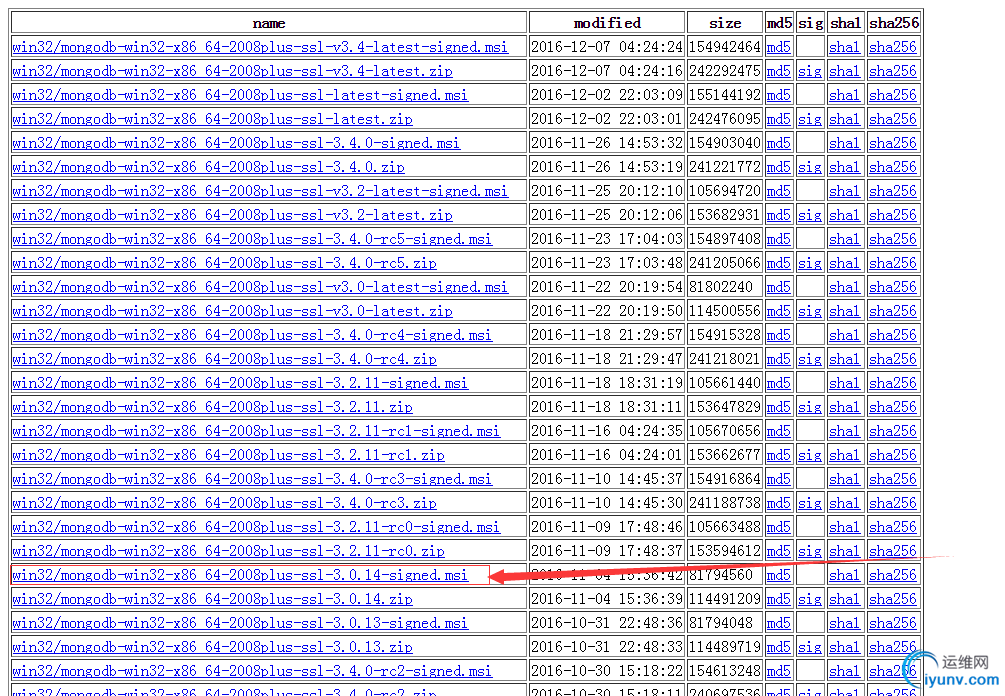Select the timestamp "2016-10-30 15:18:22"
The height and width of the screenshot is (696, 1005).
607,672
